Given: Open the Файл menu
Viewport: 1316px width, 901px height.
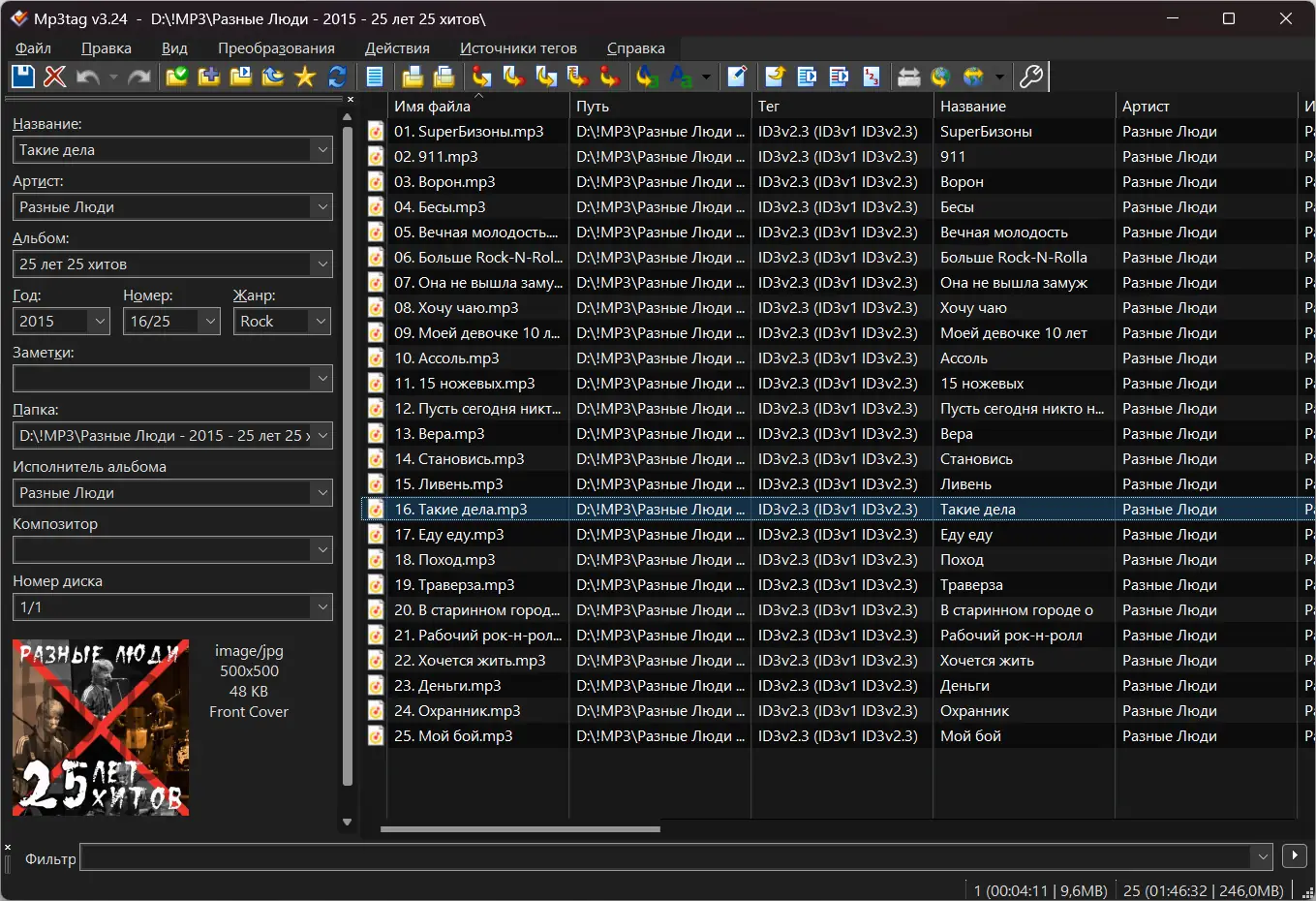Looking at the screenshot, I should 34,48.
